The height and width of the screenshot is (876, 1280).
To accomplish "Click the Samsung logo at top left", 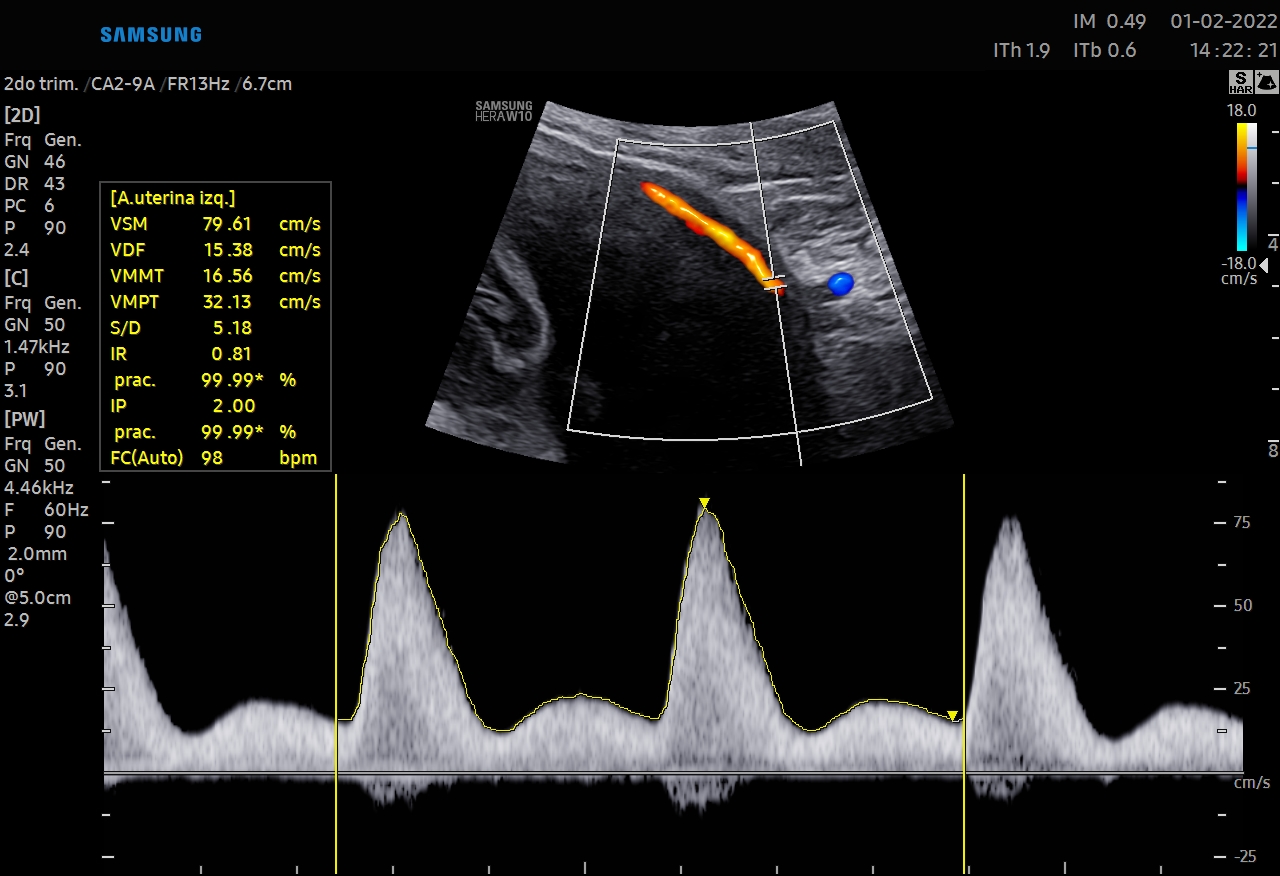I will pyautogui.click(x=151, y=35).
